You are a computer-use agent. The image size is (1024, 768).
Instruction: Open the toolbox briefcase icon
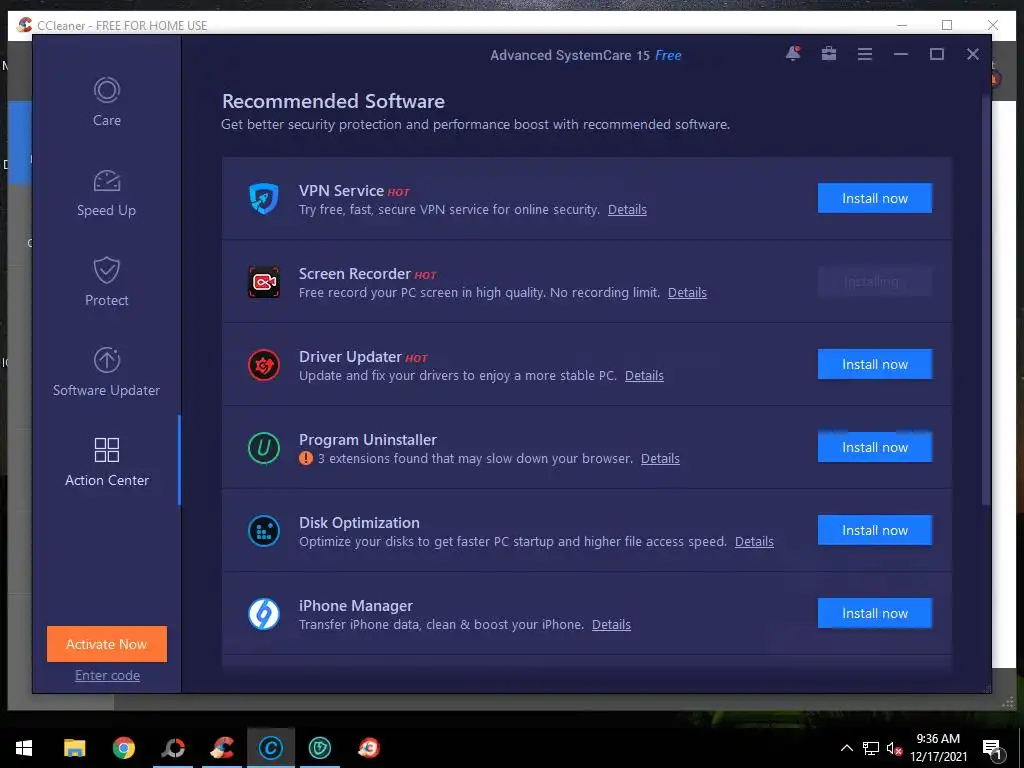(x=829, y=54)
